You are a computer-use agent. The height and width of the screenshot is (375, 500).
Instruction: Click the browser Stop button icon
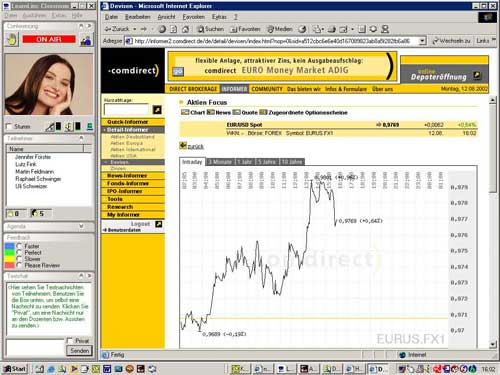(x=162, y=29)
